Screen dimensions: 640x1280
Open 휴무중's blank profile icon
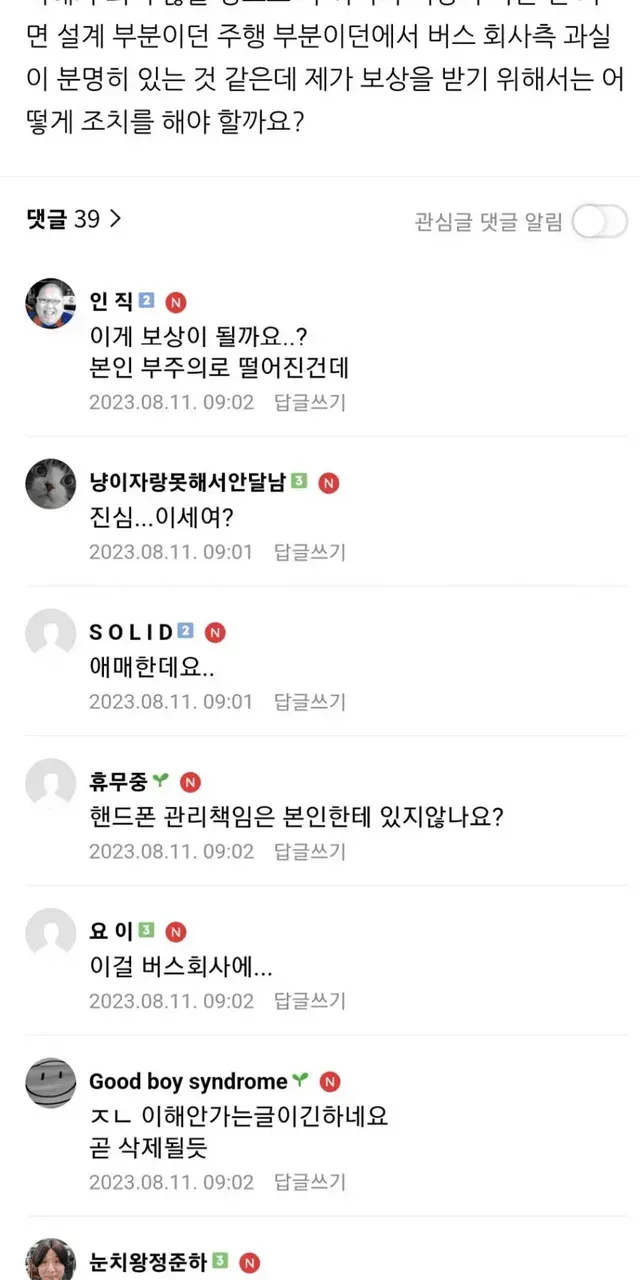(x=50, y=783)
